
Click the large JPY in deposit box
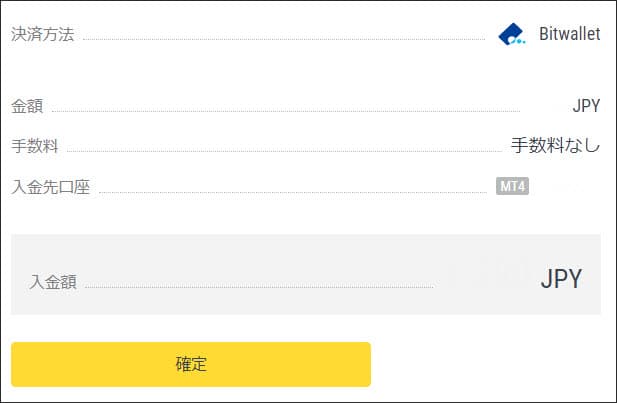point(561,279)
